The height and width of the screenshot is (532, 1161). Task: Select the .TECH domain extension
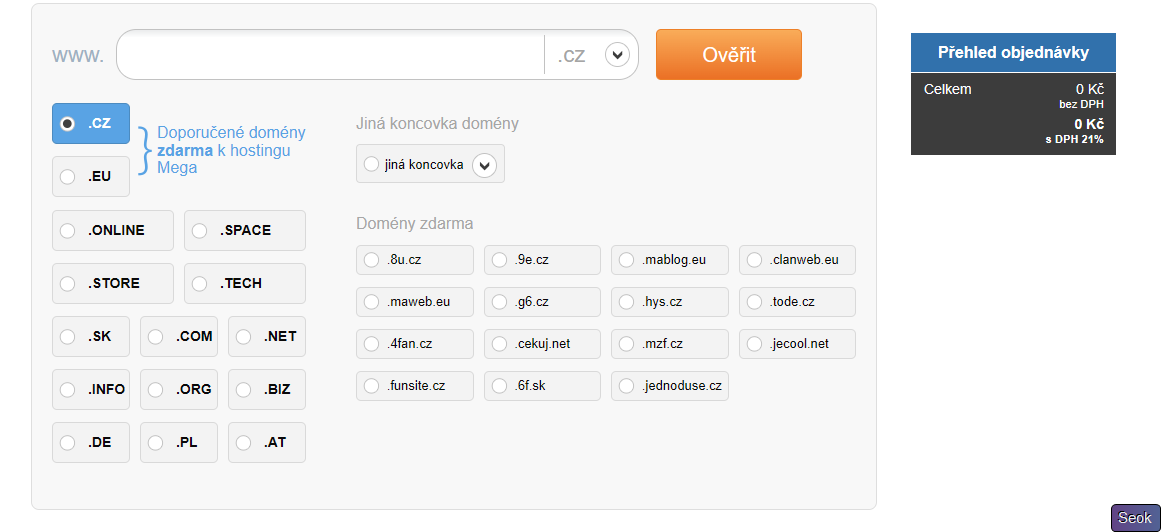200,284
